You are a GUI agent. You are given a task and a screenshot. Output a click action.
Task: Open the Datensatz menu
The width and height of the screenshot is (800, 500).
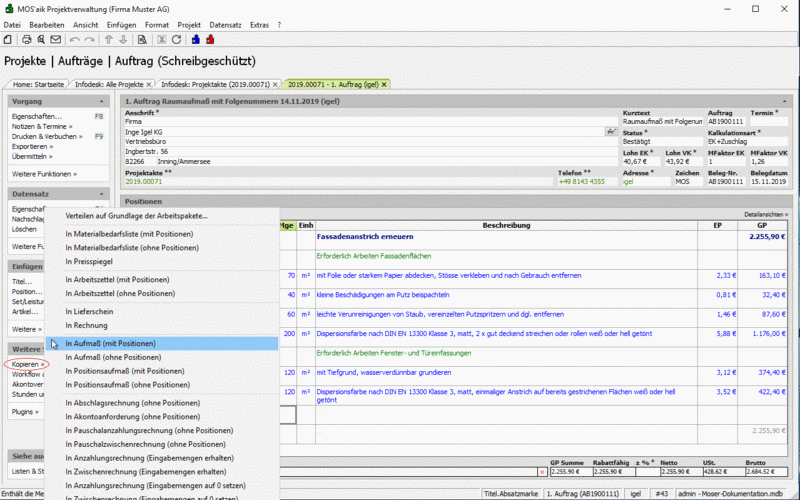(x=226, y=25)
